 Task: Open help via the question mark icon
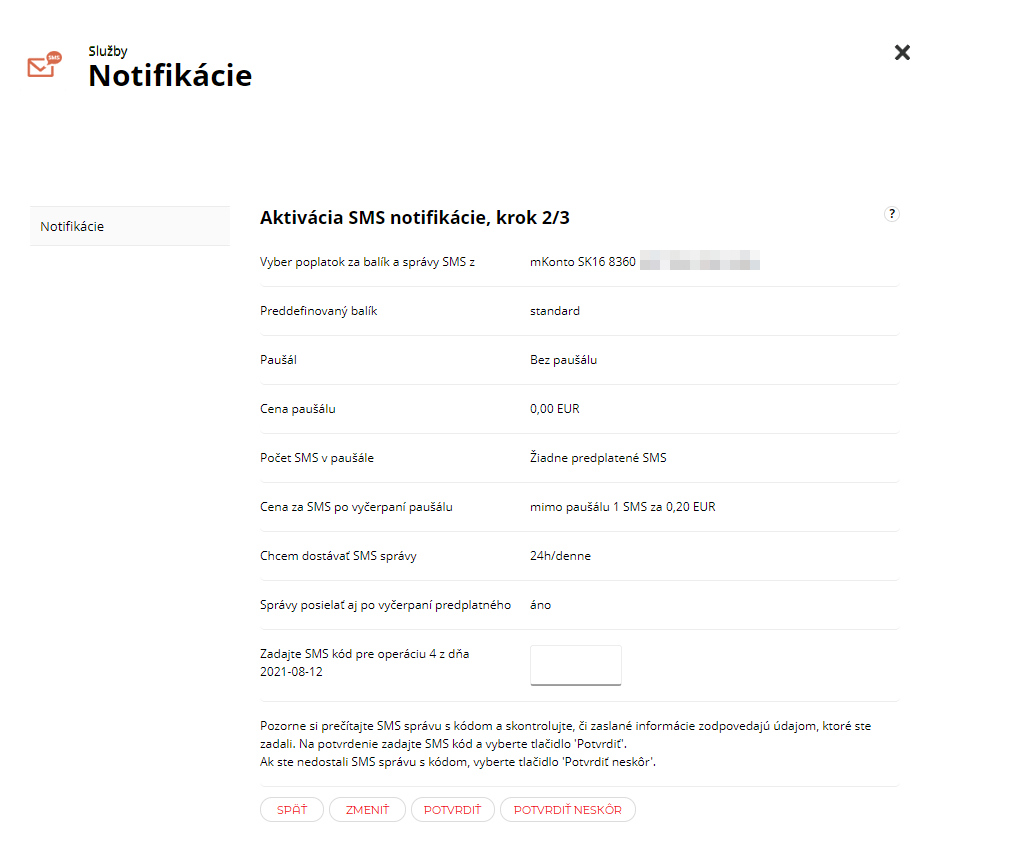click(892, 214)
